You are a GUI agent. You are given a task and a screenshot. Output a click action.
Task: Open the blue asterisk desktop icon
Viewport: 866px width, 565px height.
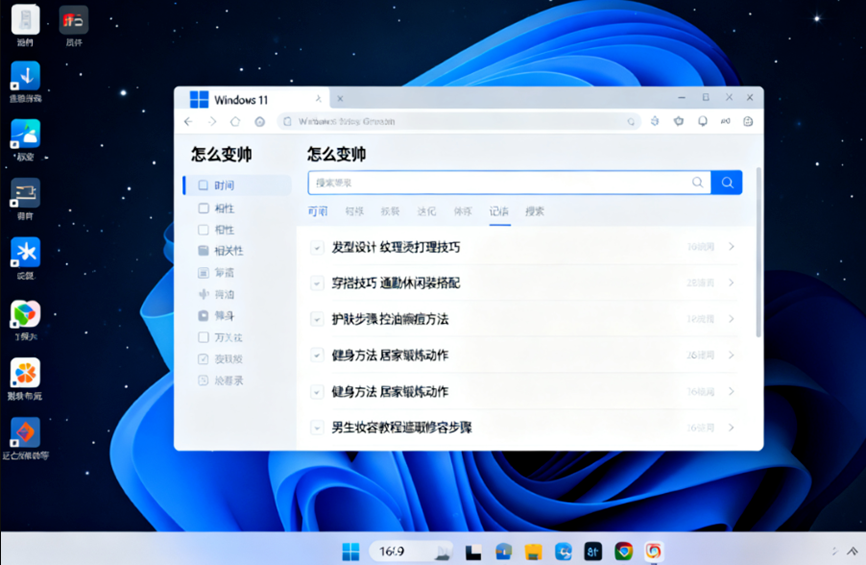[x=25, y=252]
